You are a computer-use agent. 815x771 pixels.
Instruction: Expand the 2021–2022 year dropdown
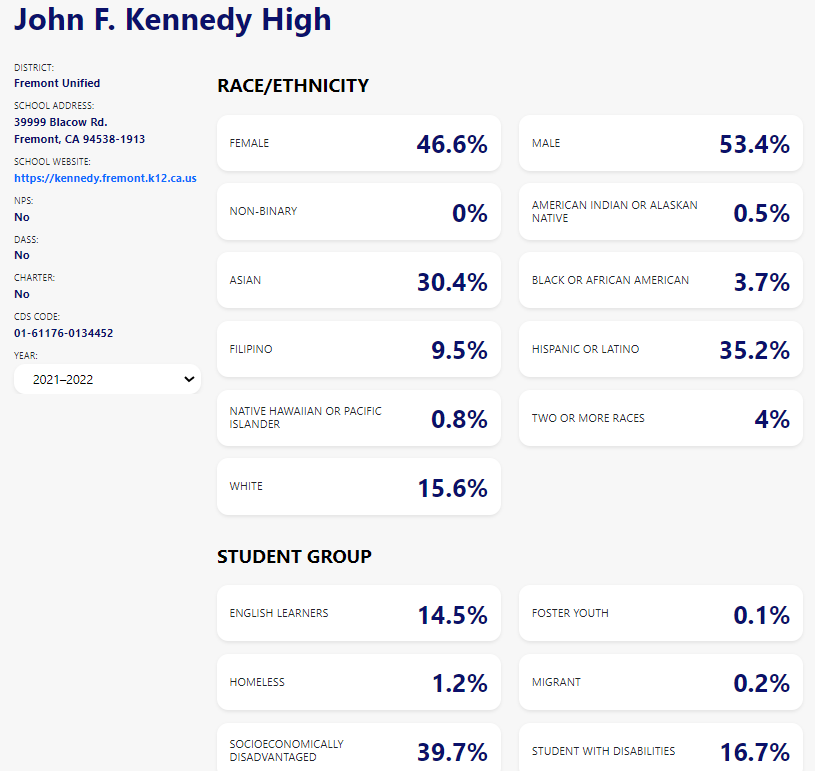click(x=107, y=379)
